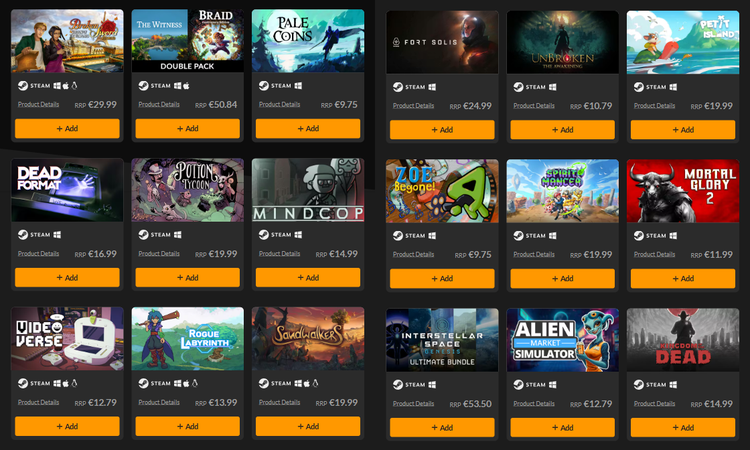Add Interstellar Space Ultimate Bundle
This screenshot has width=750, height=450.
tap(442, 428)
